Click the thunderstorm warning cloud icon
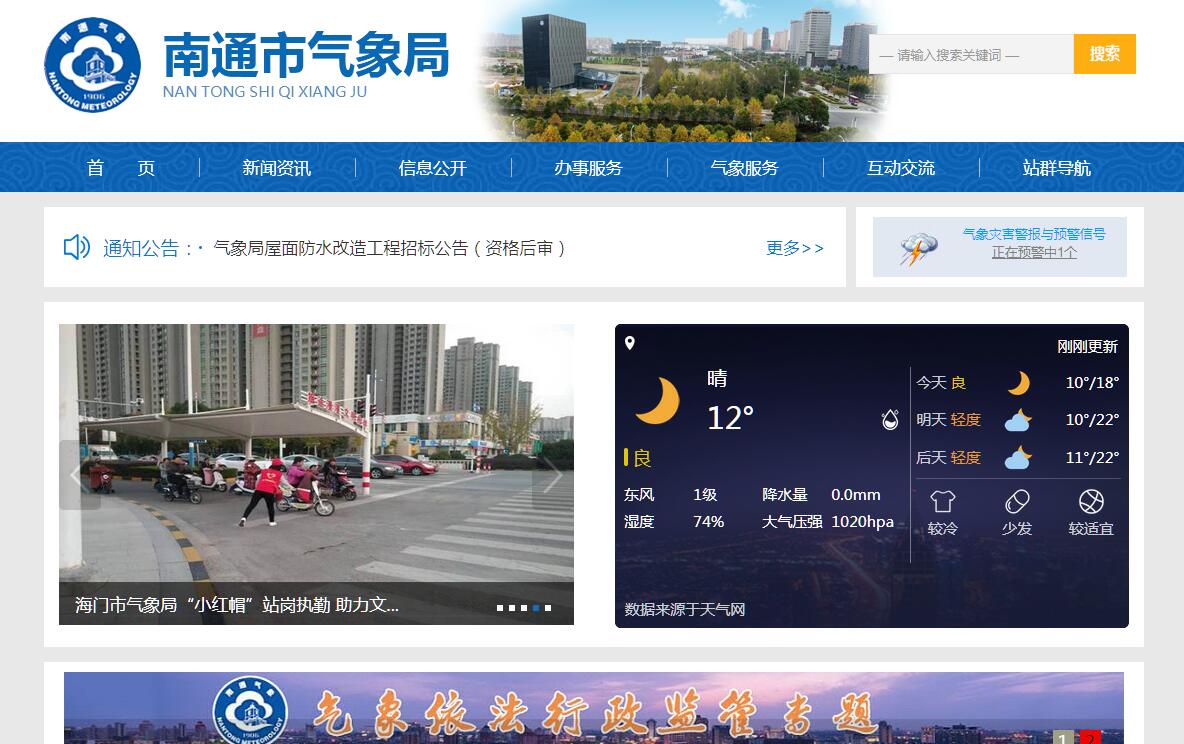Viewport: 1184px width, 744px height. [x=918, y=249]
